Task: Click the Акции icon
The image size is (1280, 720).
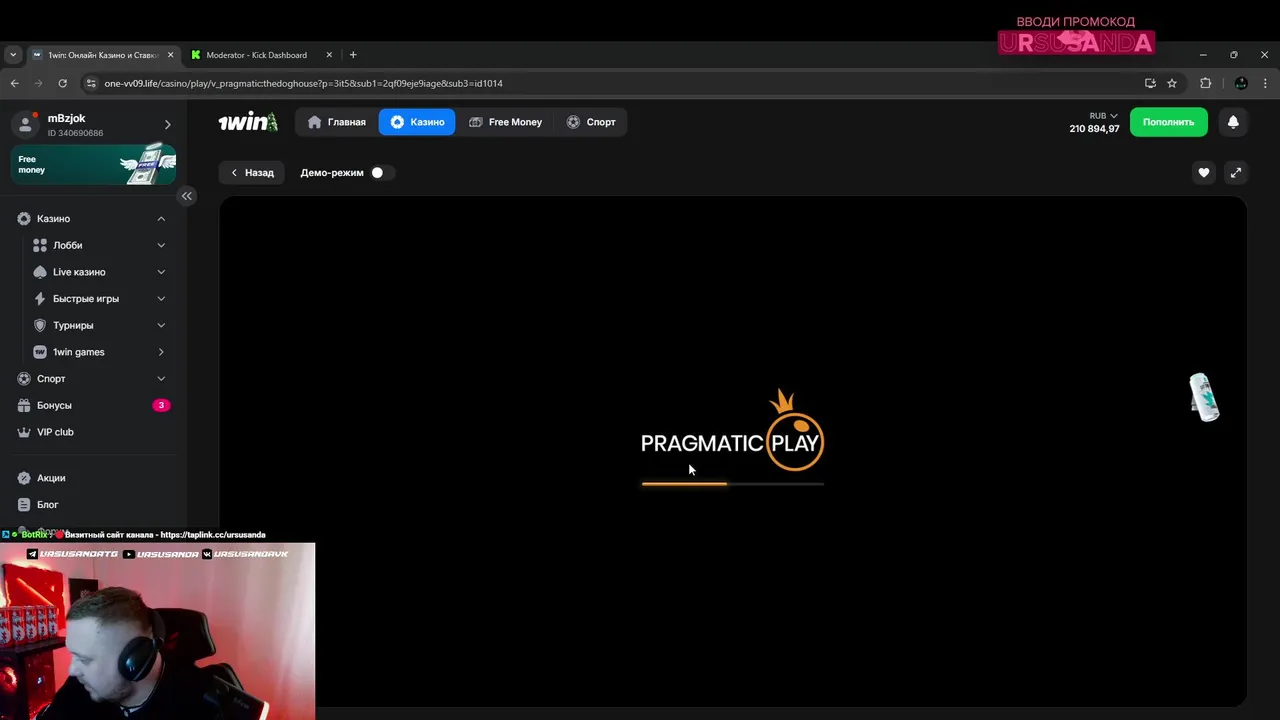Action: pos(24,478)
